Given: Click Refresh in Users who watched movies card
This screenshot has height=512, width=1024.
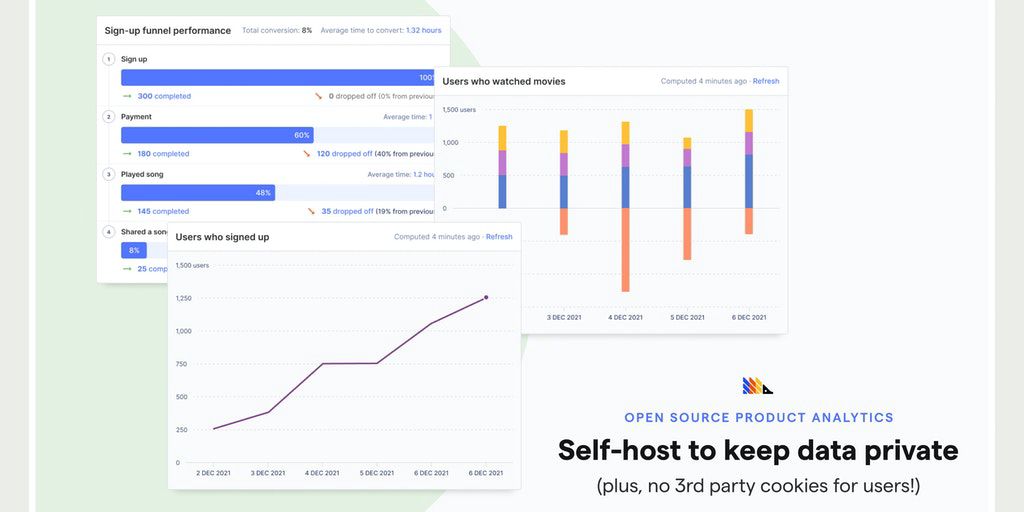Looking at the screenshot, I should point(766,82).
